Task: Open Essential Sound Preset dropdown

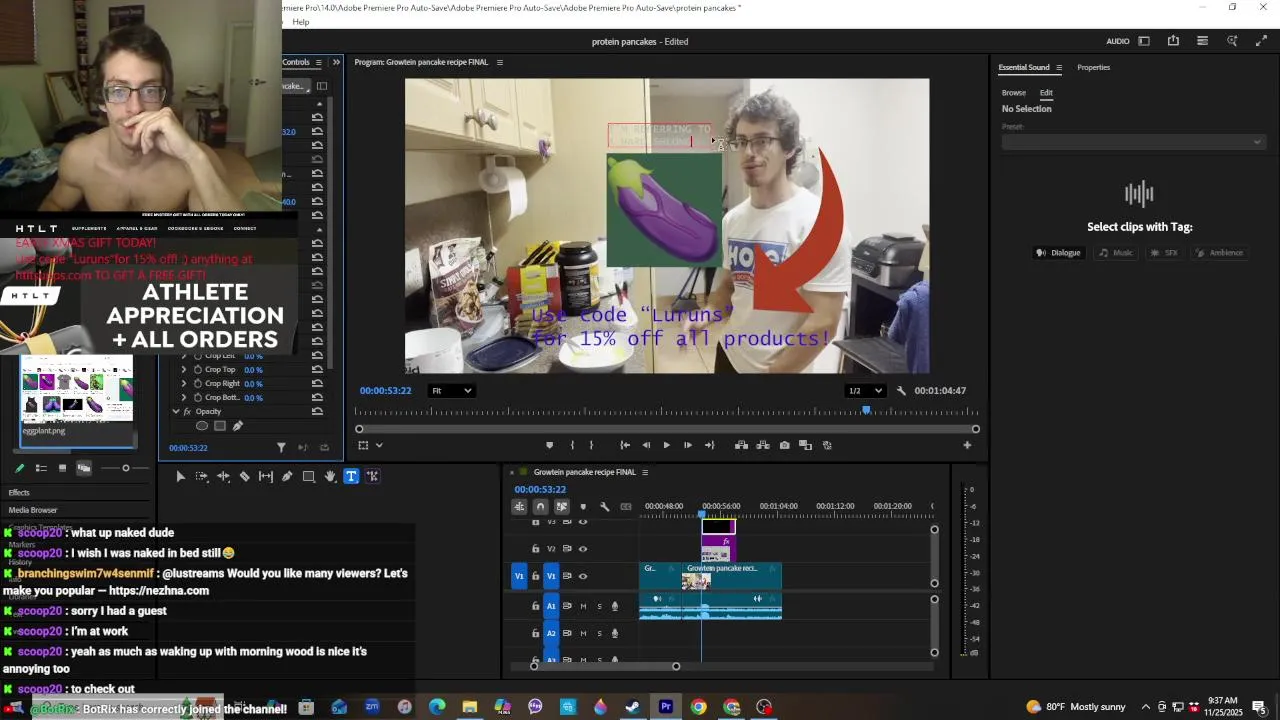Action: pyautogui.click(x=1134, y=142)
